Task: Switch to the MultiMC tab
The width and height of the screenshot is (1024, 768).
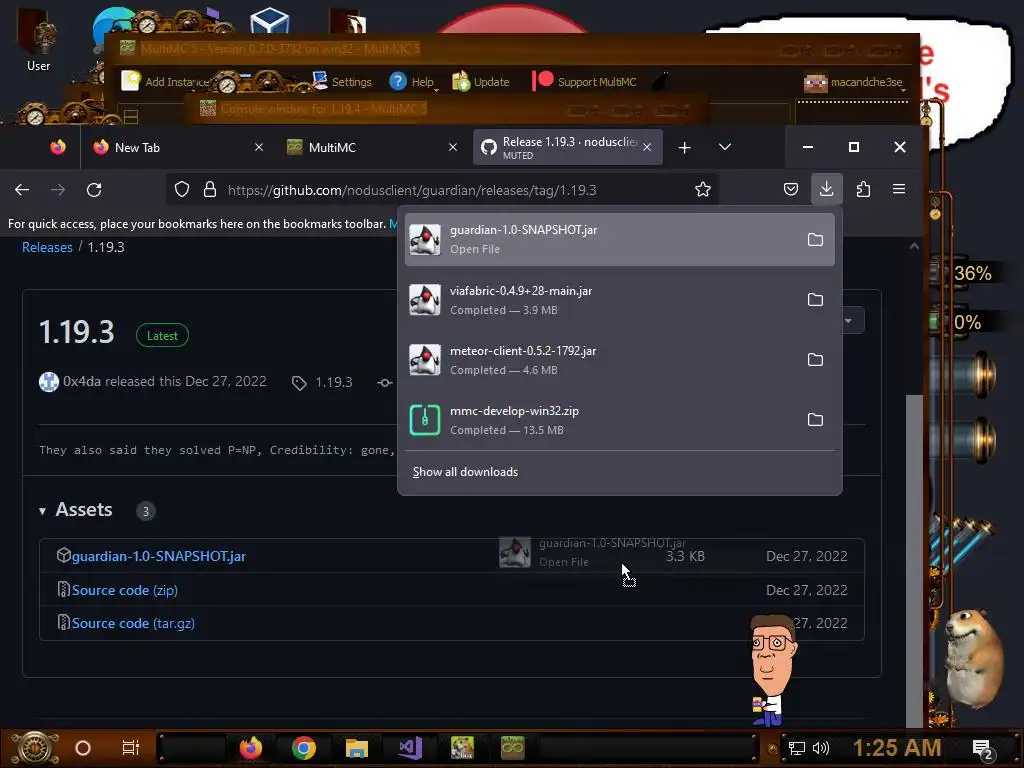Action: 372,148
